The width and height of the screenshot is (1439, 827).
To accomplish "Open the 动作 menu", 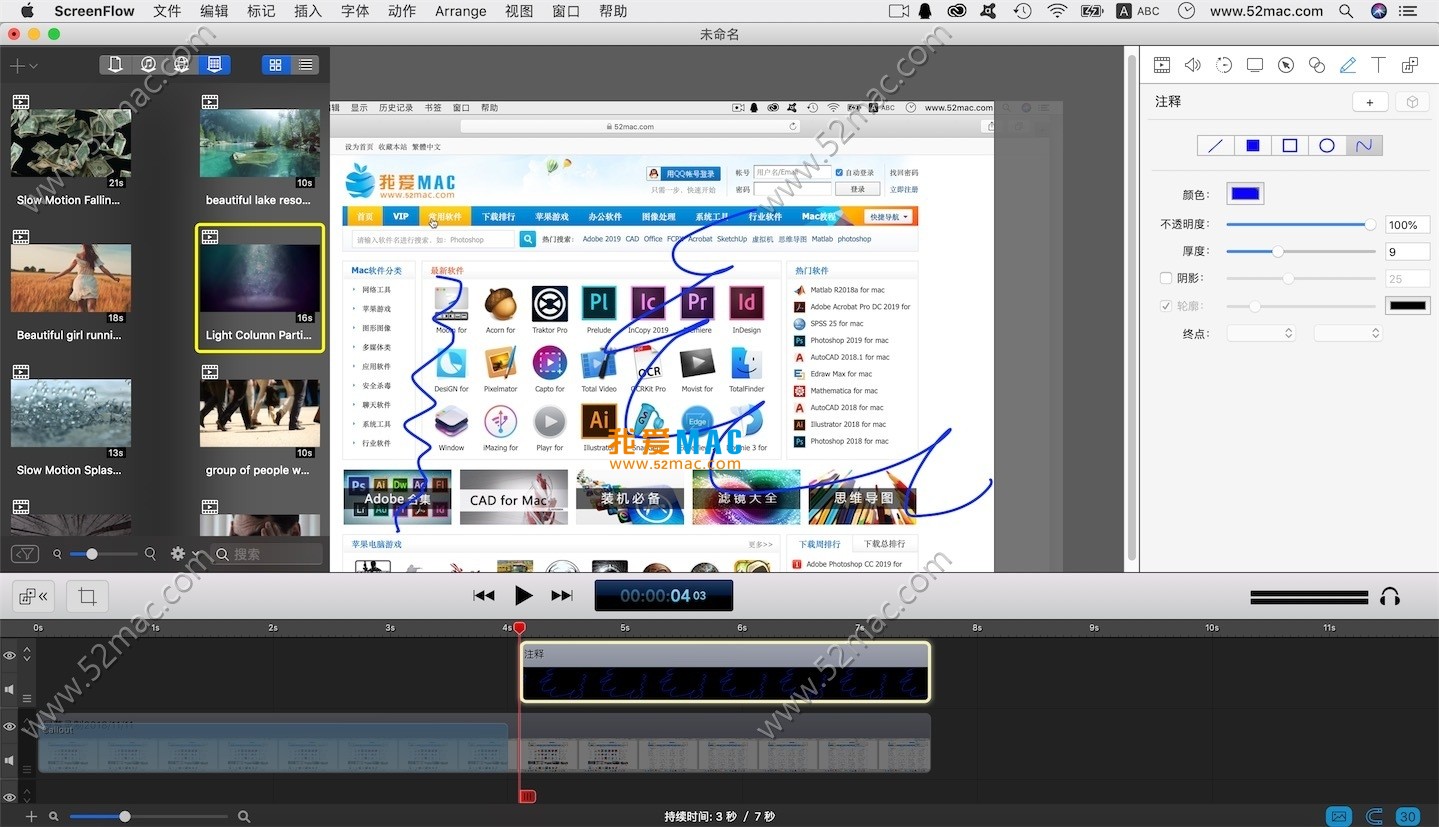I will 402,11.
